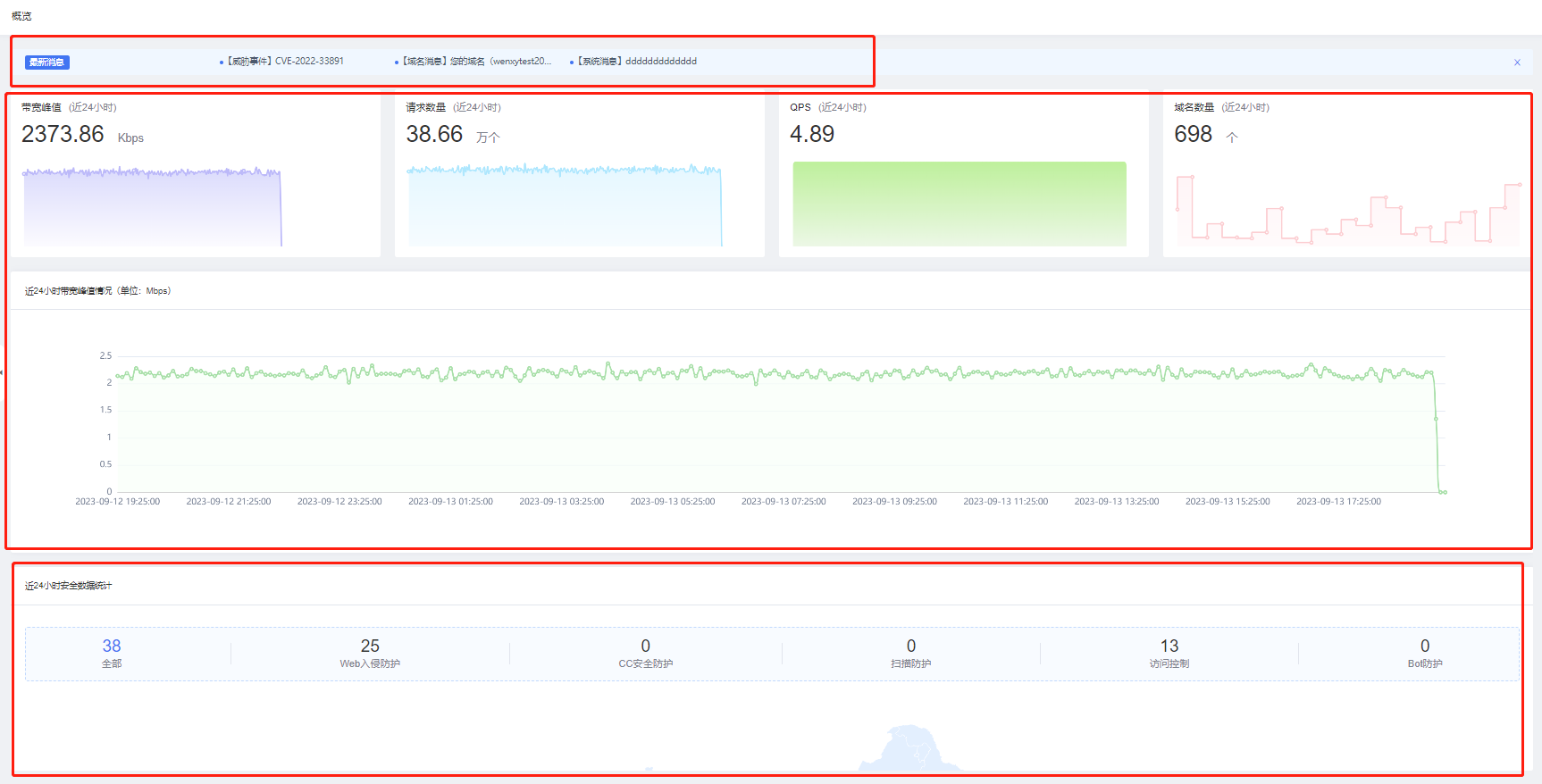Click the map graphic in security statistics

pos(909,750)
